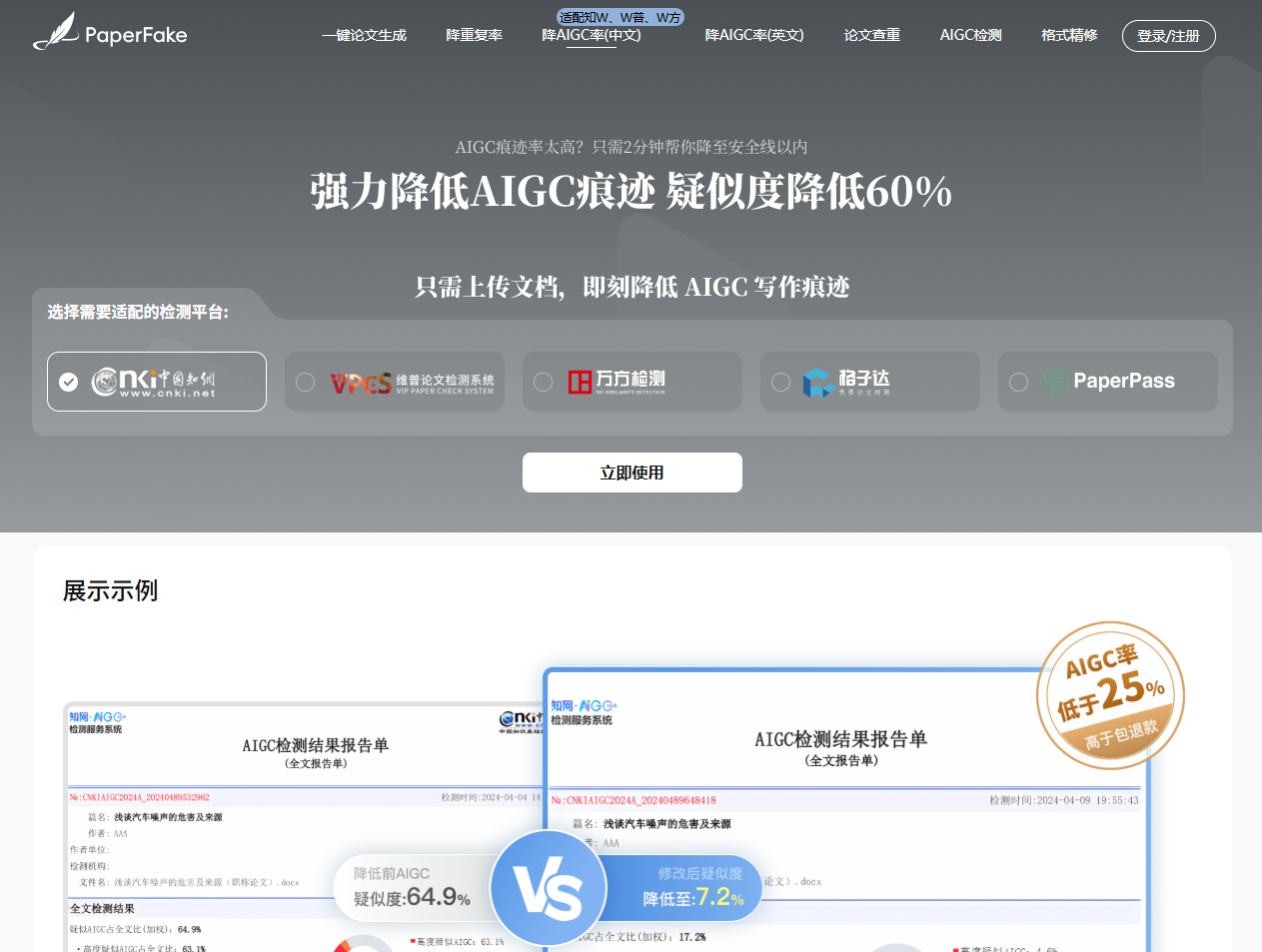Click the gold AIGC率低于25% badge
Viewport: 1262px width, 952px height.
pyautogui.click(x=1110, y=695)
